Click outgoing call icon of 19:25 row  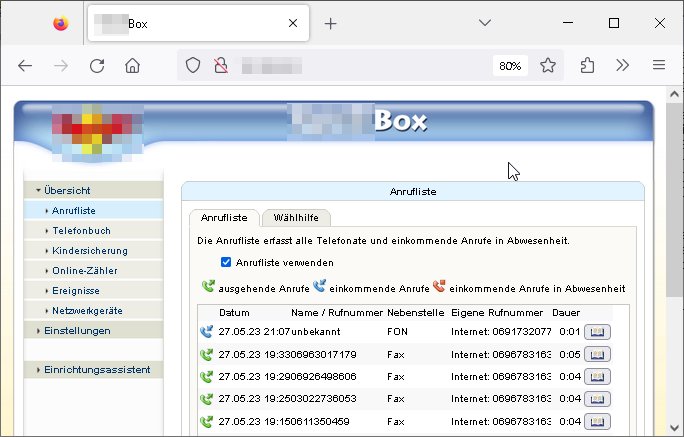[x=206, y=399]
